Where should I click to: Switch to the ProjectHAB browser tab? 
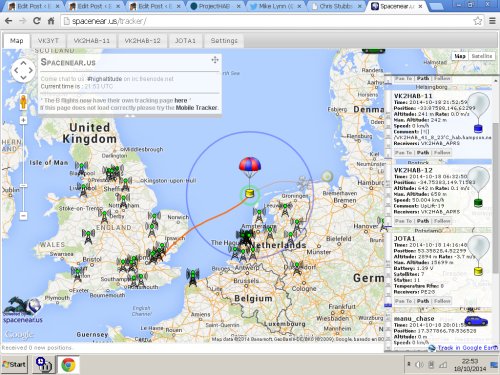point(214,6)
